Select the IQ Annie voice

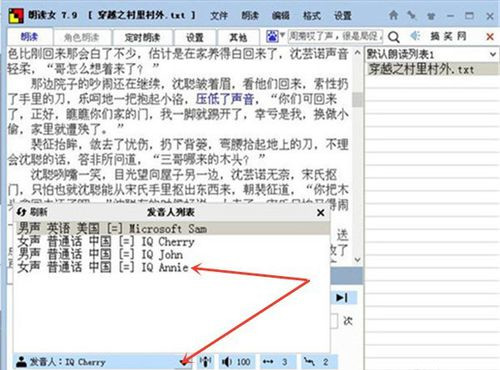(x=173, y=267)
